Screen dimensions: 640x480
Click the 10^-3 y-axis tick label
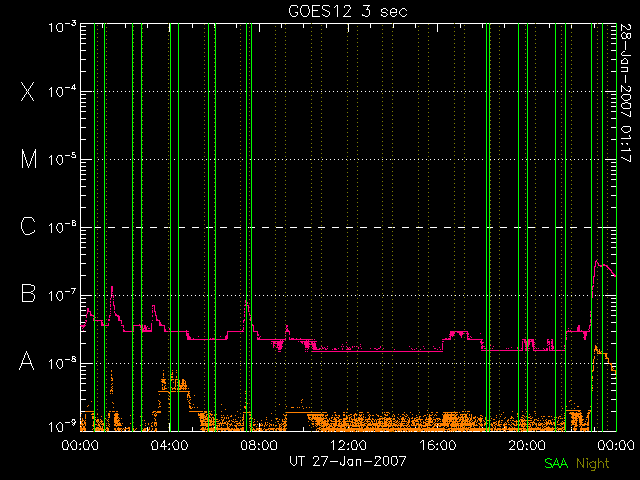click(62, 27)
